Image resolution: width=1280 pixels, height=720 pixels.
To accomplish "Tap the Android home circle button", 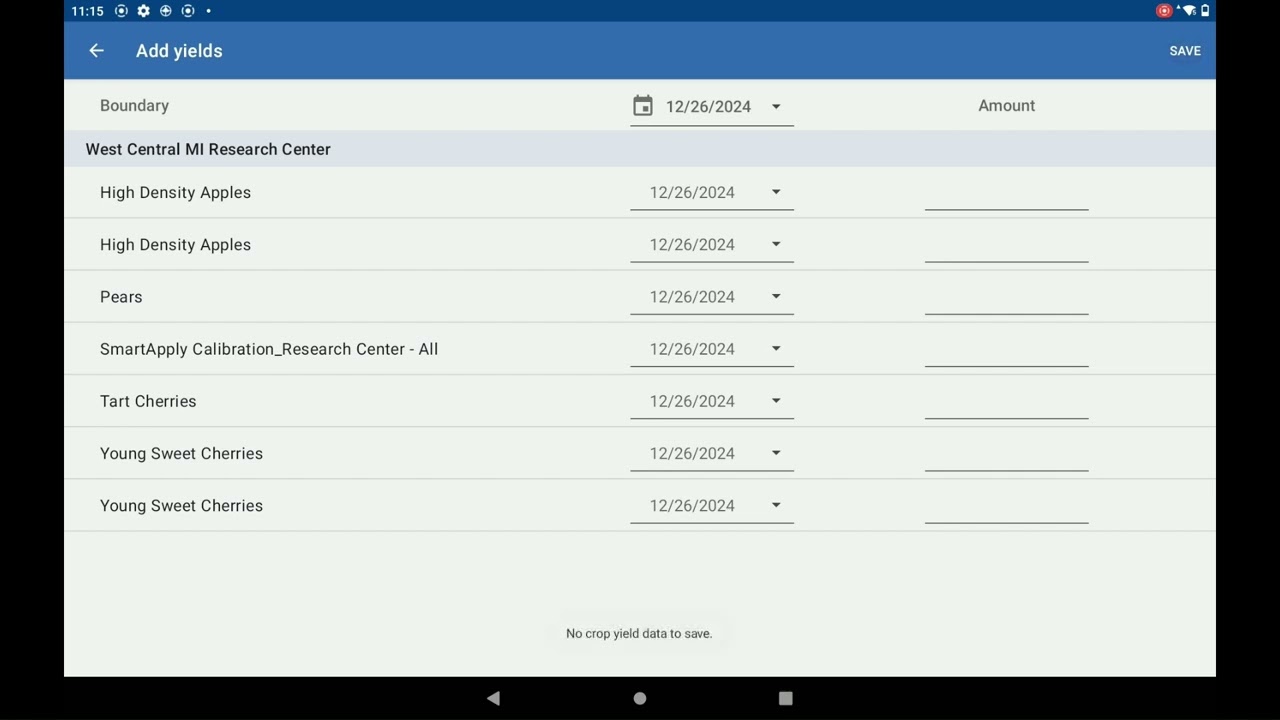I will point(640,698).
